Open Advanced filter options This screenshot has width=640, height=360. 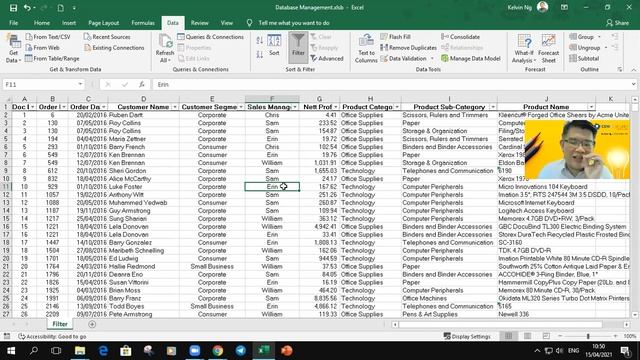click(327, 58)
